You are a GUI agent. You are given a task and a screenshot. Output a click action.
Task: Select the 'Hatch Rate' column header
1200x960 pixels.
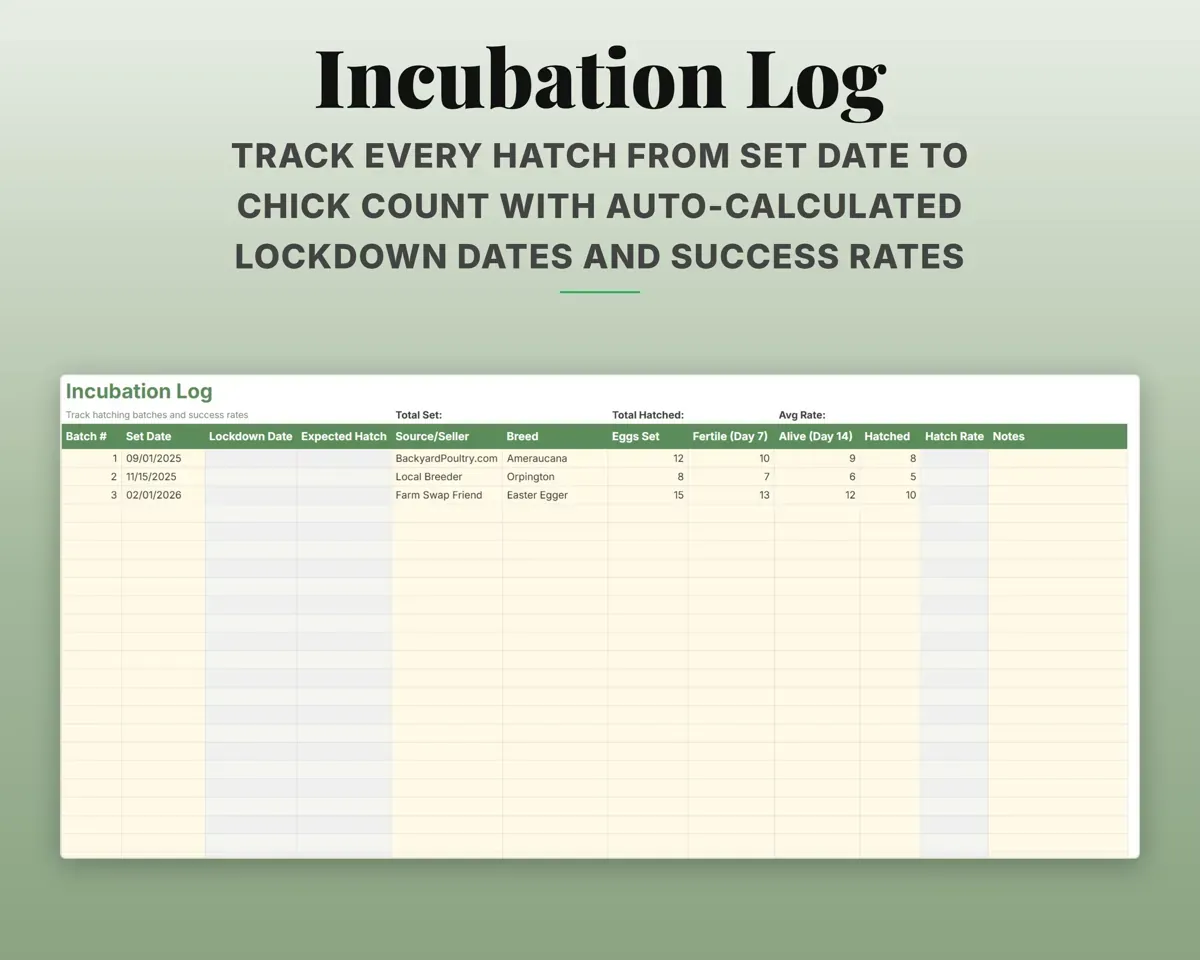[x=954, y=436]
